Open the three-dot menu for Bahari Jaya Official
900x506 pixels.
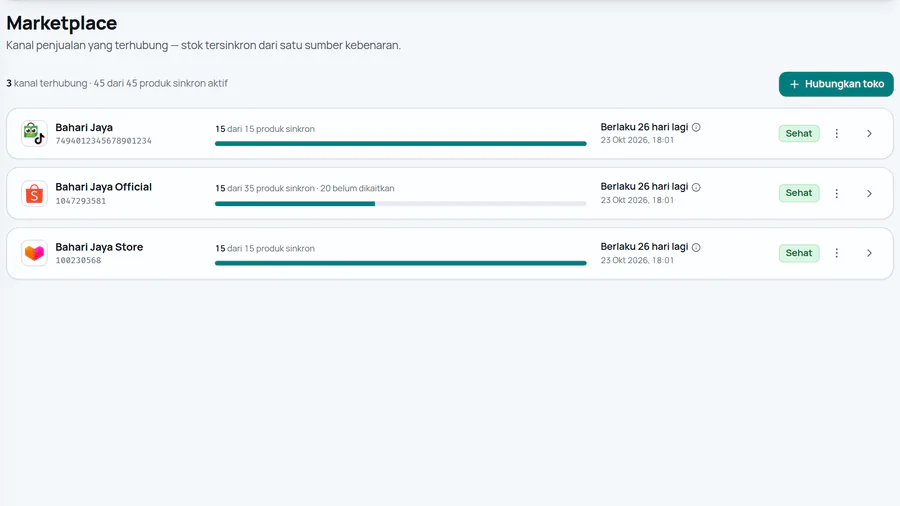click(836, 193)
